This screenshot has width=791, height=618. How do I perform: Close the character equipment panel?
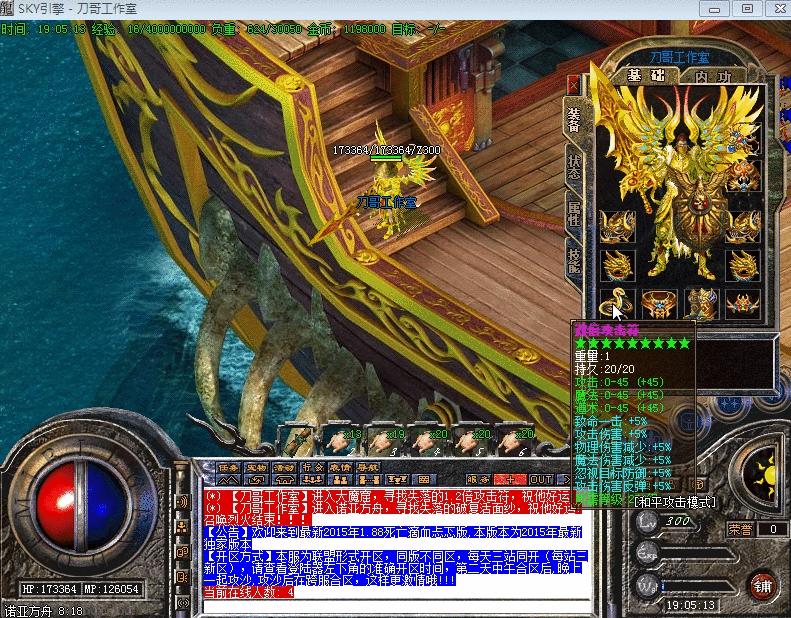tap(574, 85)
